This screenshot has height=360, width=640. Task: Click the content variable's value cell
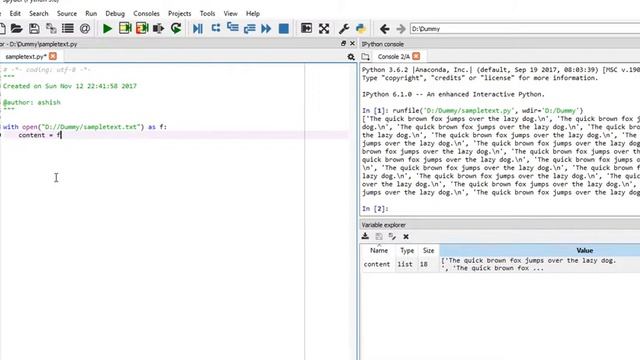(x=540, y=264)
